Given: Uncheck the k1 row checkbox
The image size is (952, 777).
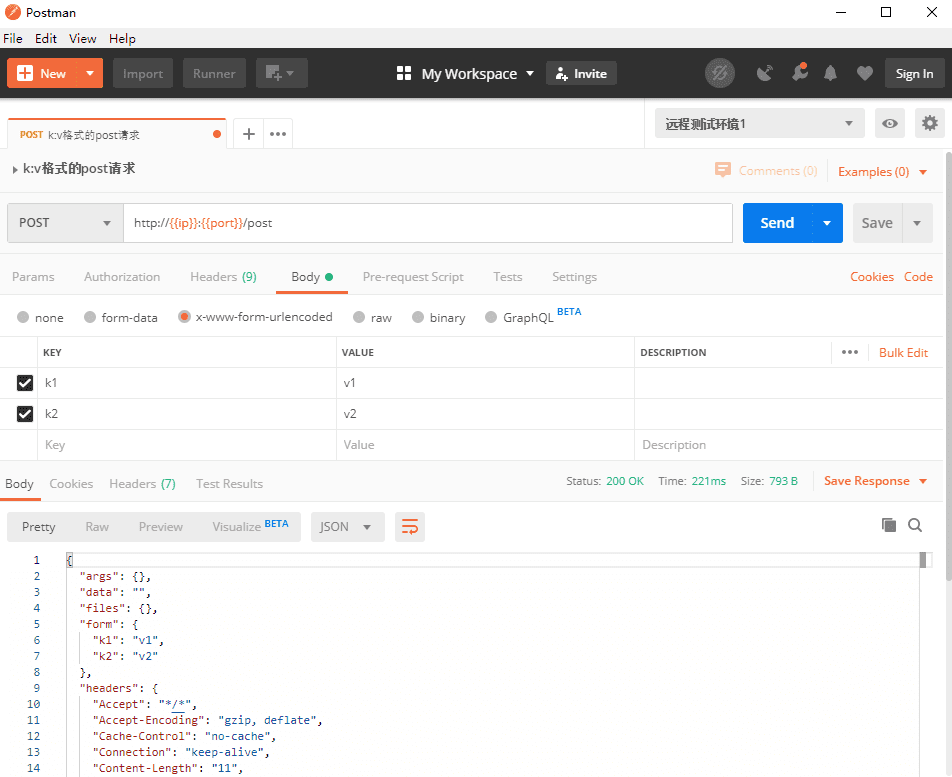Looking at the screenshot, I should pyautogui.click(x=25, y=383).
